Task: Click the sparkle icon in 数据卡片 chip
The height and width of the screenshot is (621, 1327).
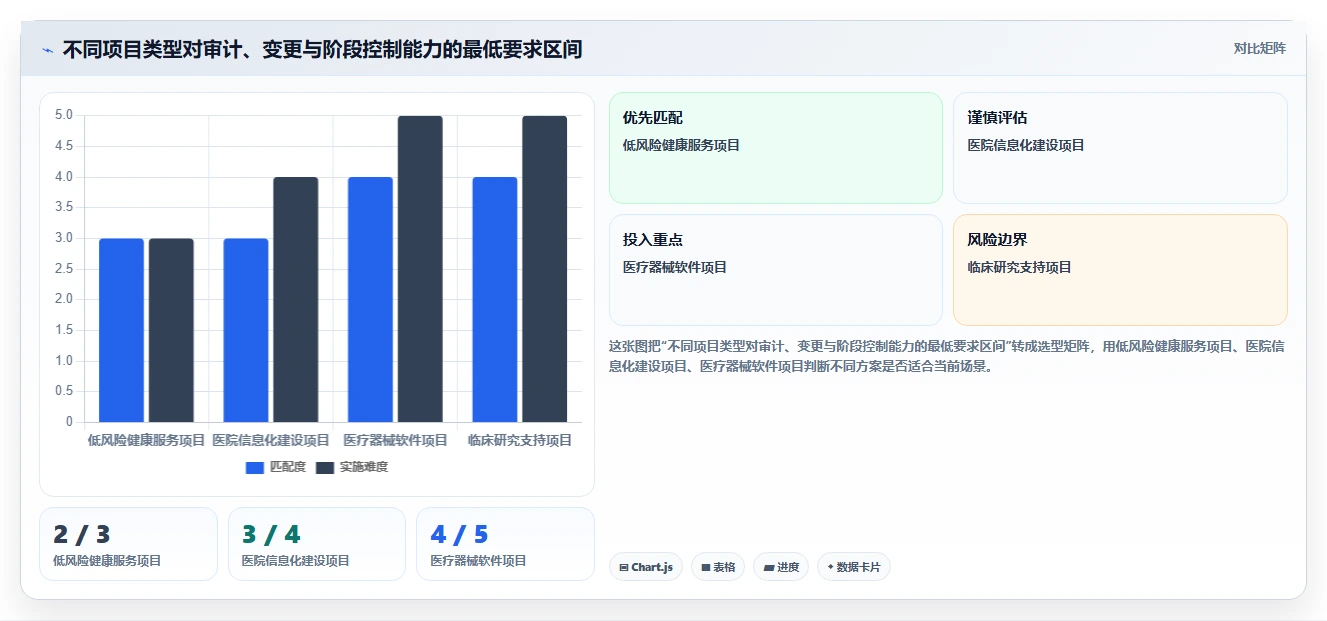Action: point(830,567)
